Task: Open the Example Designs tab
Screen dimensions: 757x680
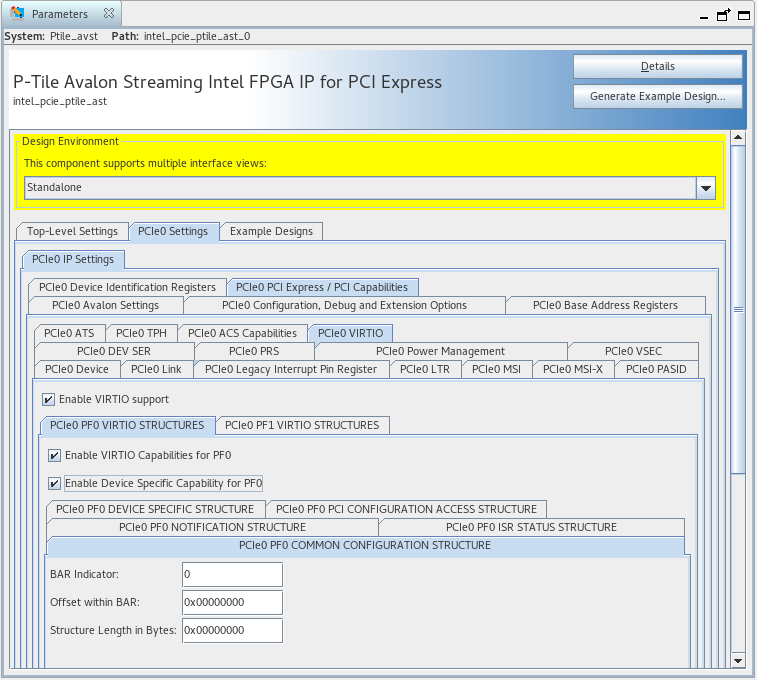Action: click(x=271, y=231)
